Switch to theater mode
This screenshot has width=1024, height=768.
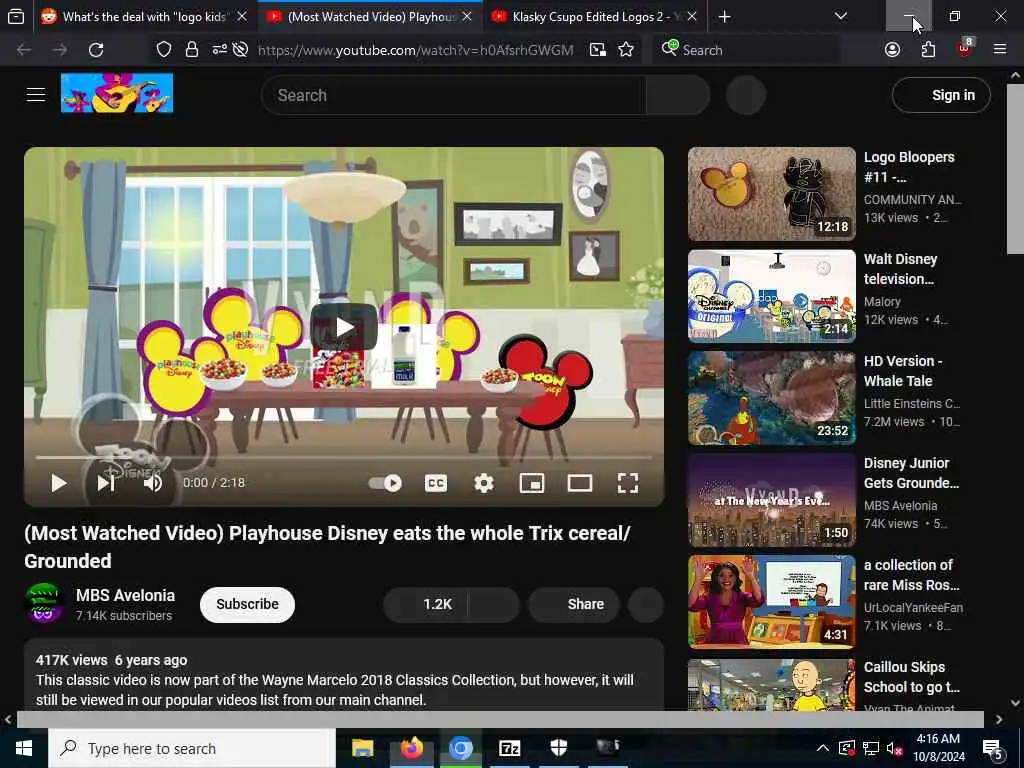click(579, 483)
